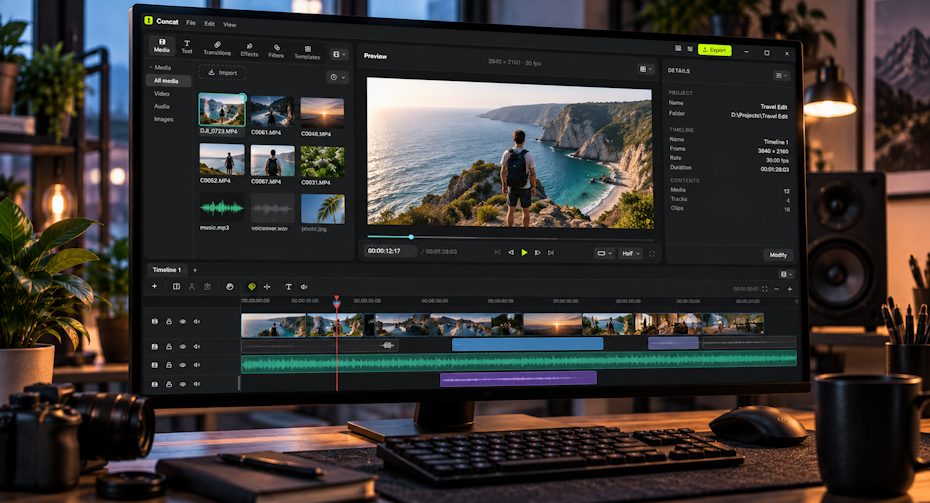Screen dimensions: 930x503
Task: Click the delete trash icon in timeline toolbar
Action: (x=208, y=286)
